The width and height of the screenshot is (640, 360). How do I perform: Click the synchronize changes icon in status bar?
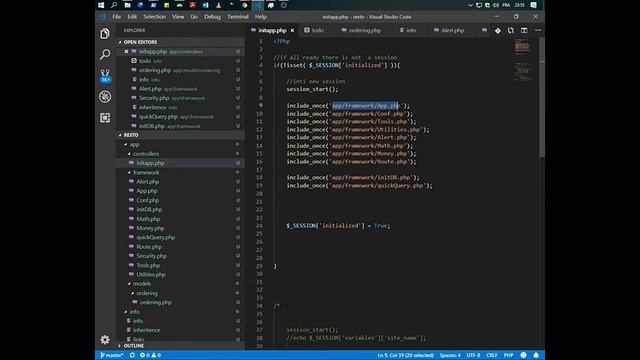[x=132, y=355]
